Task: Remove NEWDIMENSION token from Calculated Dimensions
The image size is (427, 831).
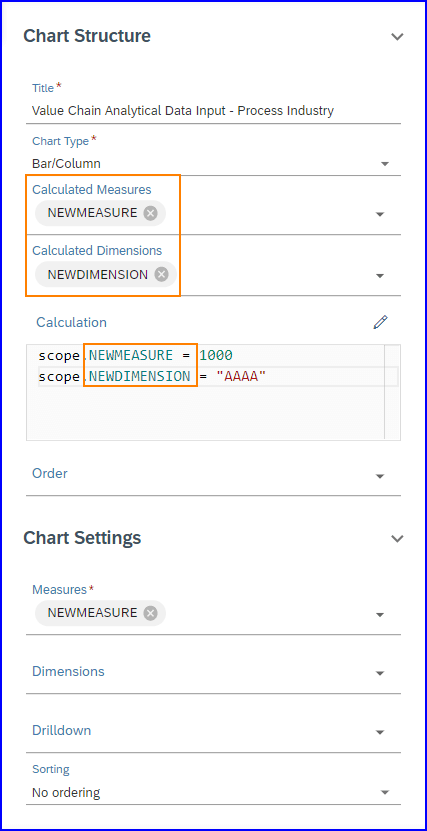Action: (162, 275)
